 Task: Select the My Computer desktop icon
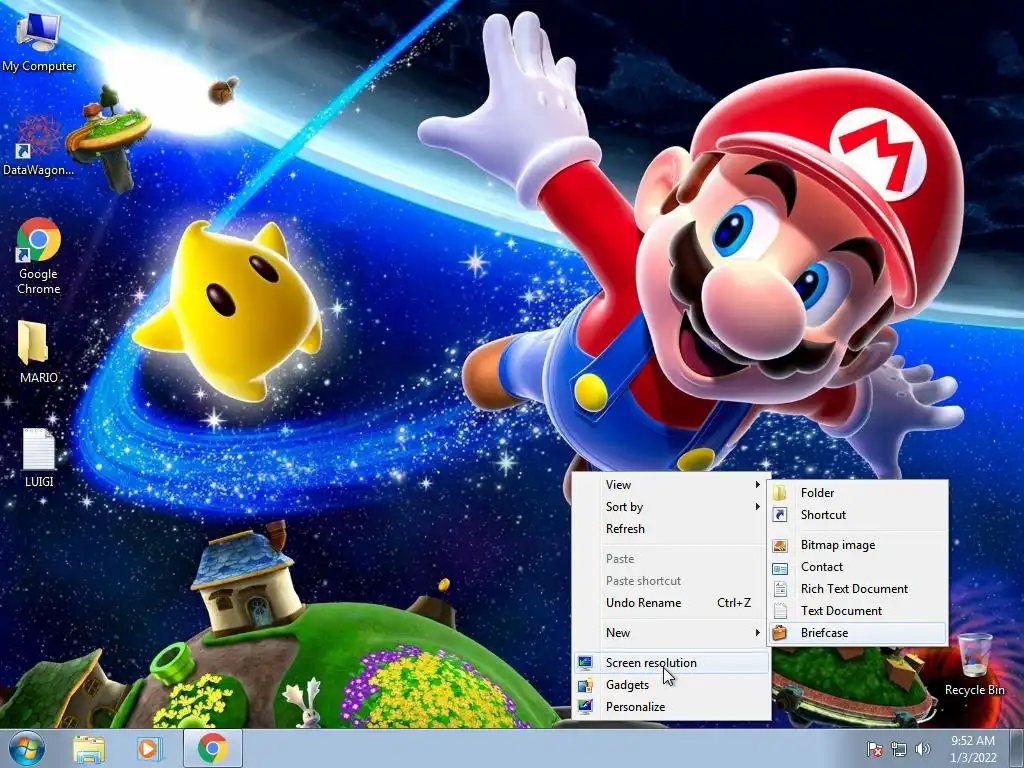pos(39,44)
